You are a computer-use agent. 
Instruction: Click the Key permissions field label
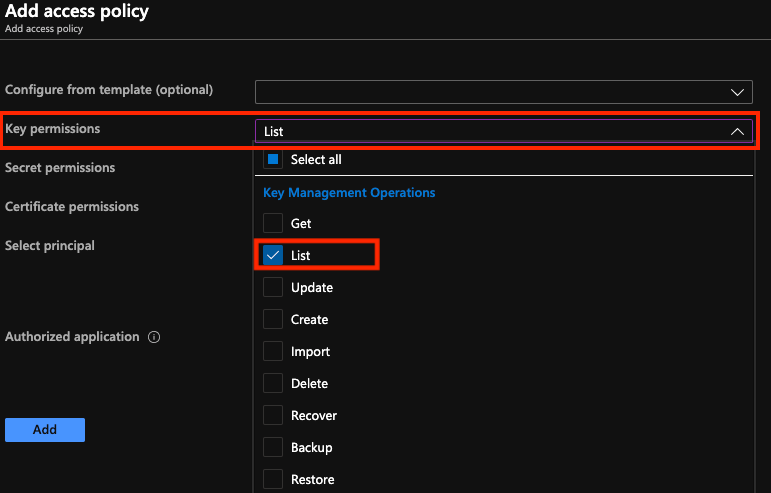point(53,129)
